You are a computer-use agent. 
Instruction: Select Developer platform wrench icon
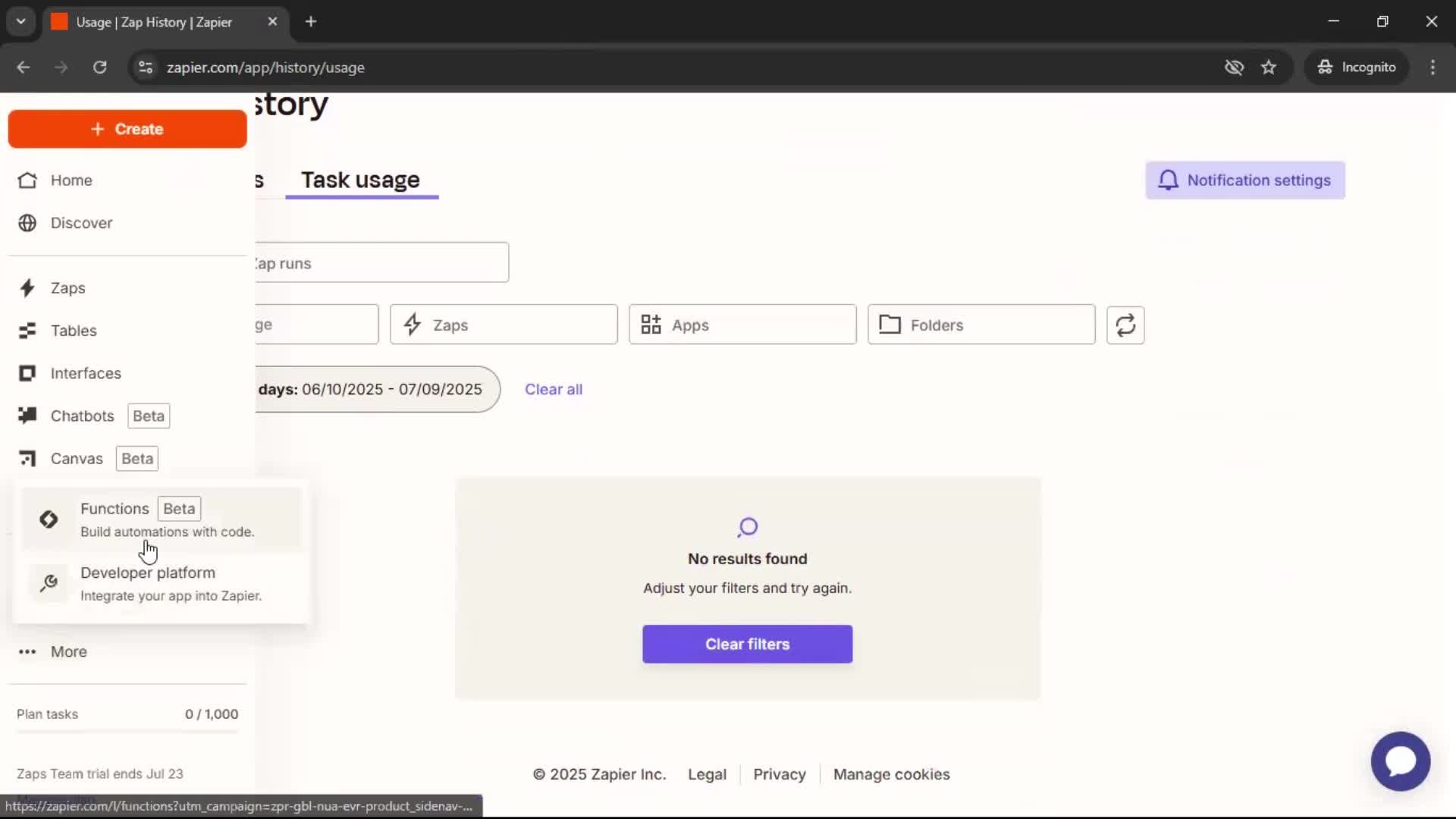[x=49, y=583]
